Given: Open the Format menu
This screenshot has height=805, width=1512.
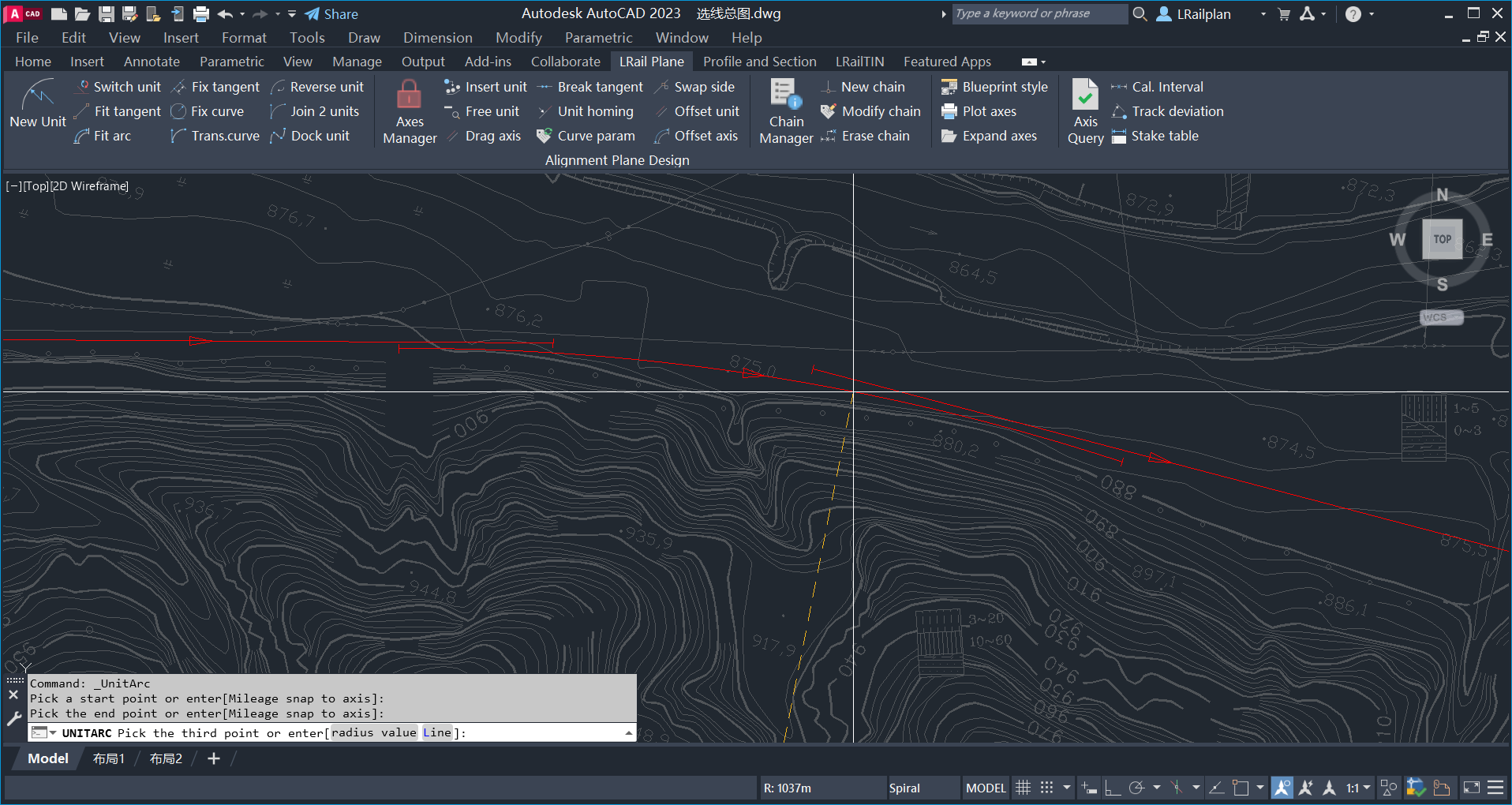Looking at the screenshot, I should coord(244,38).
